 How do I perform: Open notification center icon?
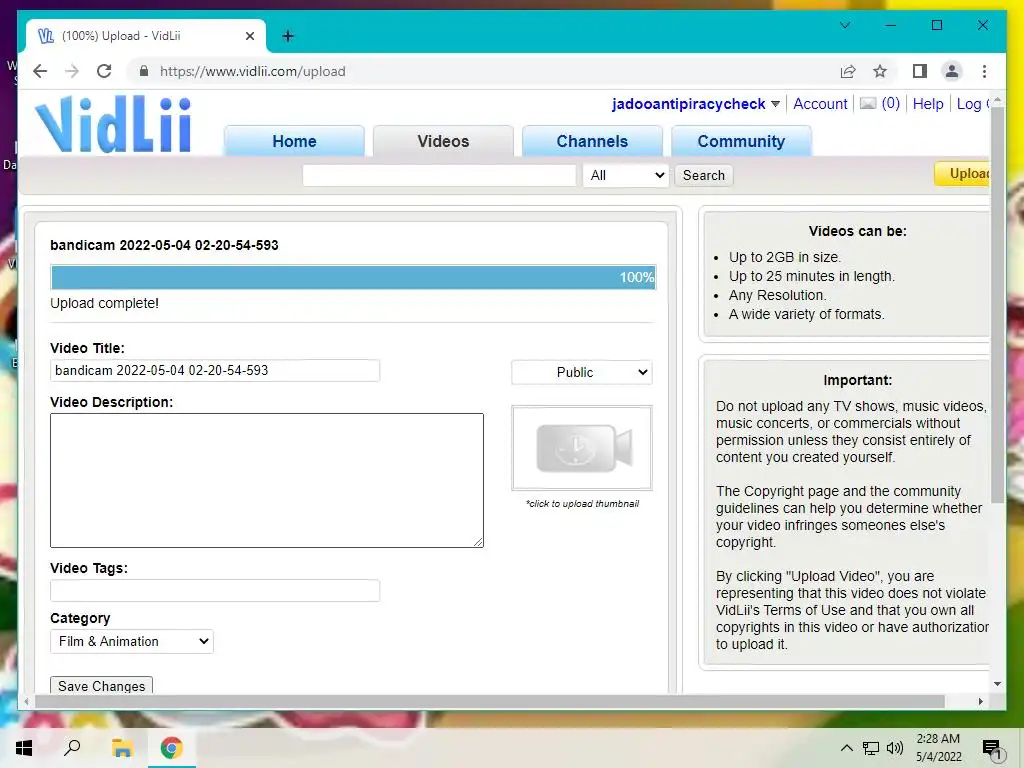pyautogui.click(x=992, y=749)
